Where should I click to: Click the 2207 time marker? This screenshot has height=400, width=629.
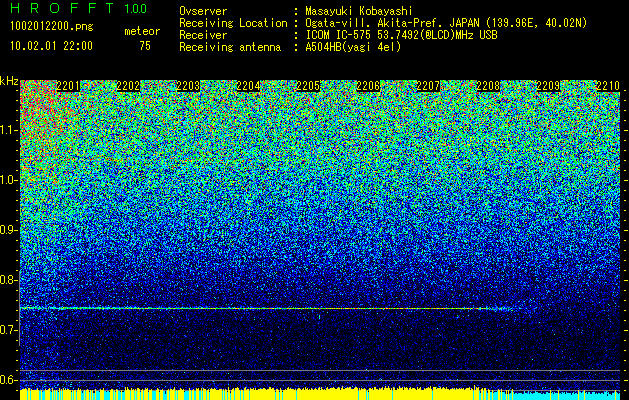point(428,86)
